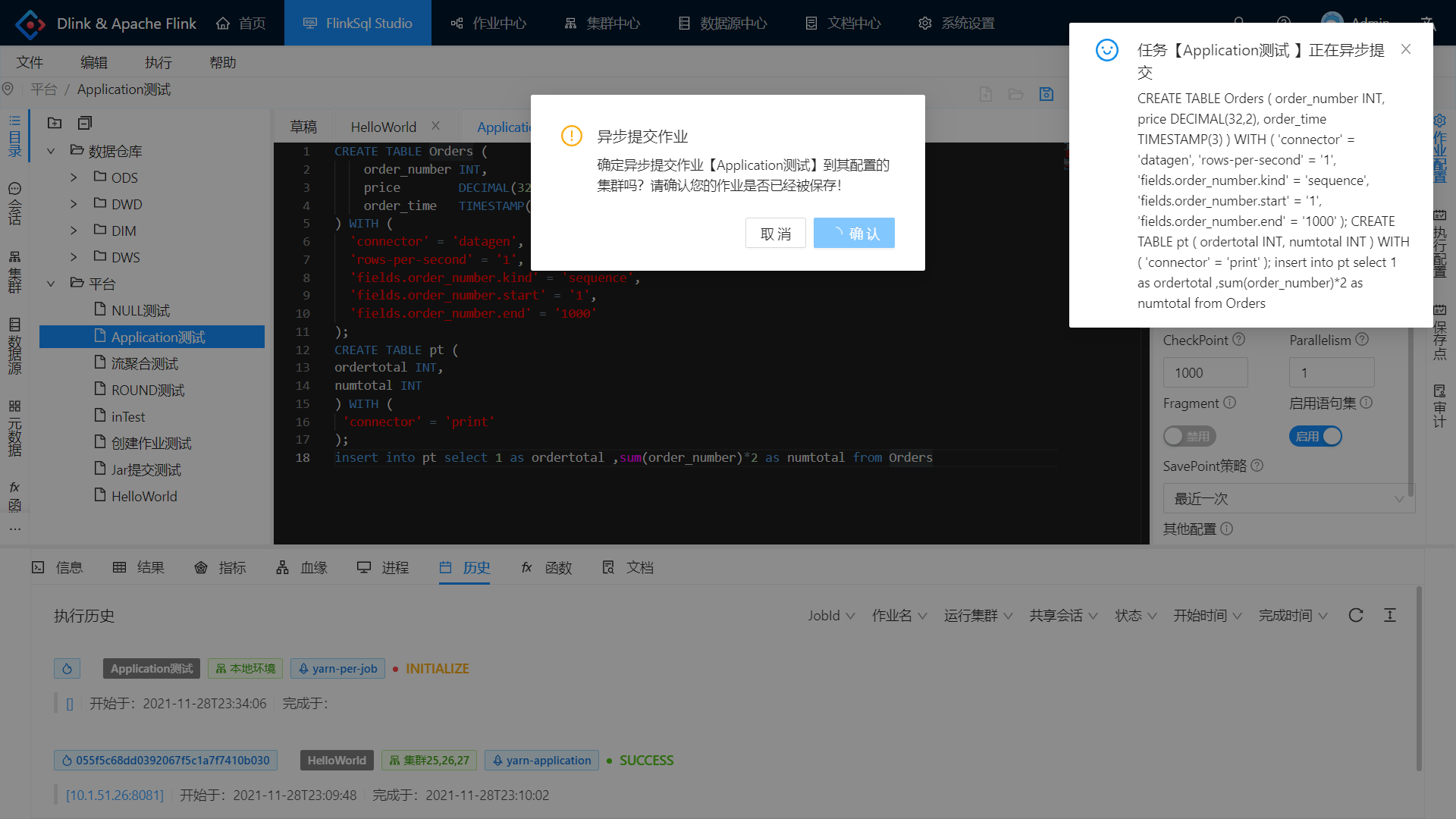Image resolution: width=1456 pixels, height=819 pixels.
Task: Click 确认 to confirm async submission
Action: pos(853,233)
